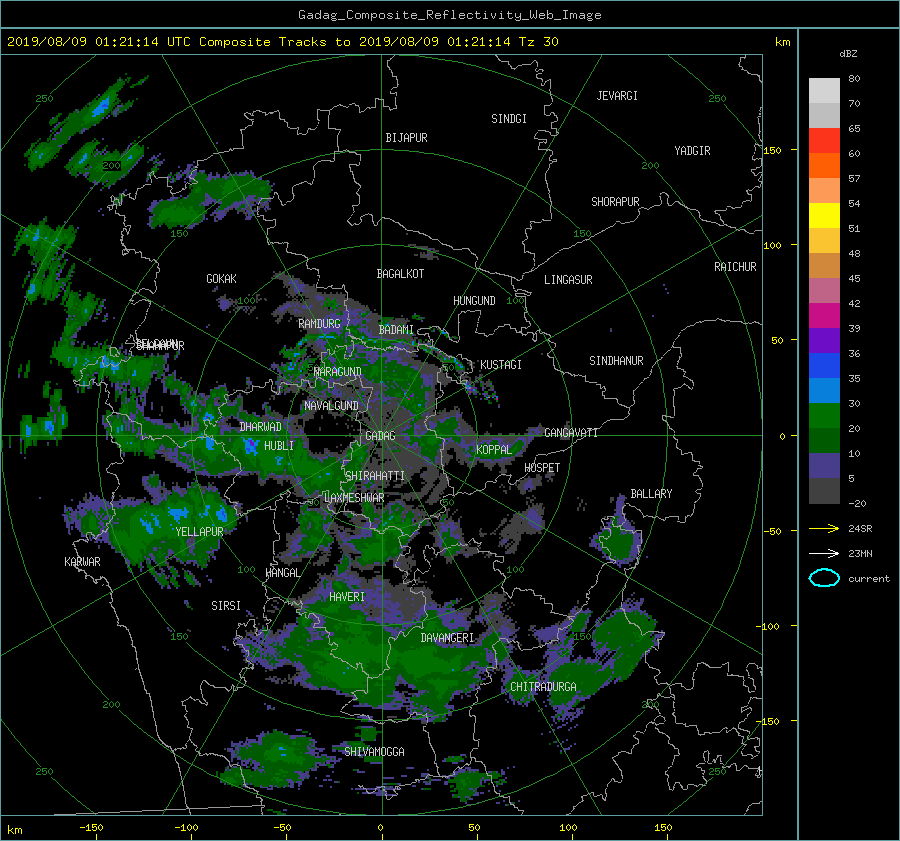900x841 pixels.
Task: Click the SHORAPUR city label
Action: coord(615,201)
